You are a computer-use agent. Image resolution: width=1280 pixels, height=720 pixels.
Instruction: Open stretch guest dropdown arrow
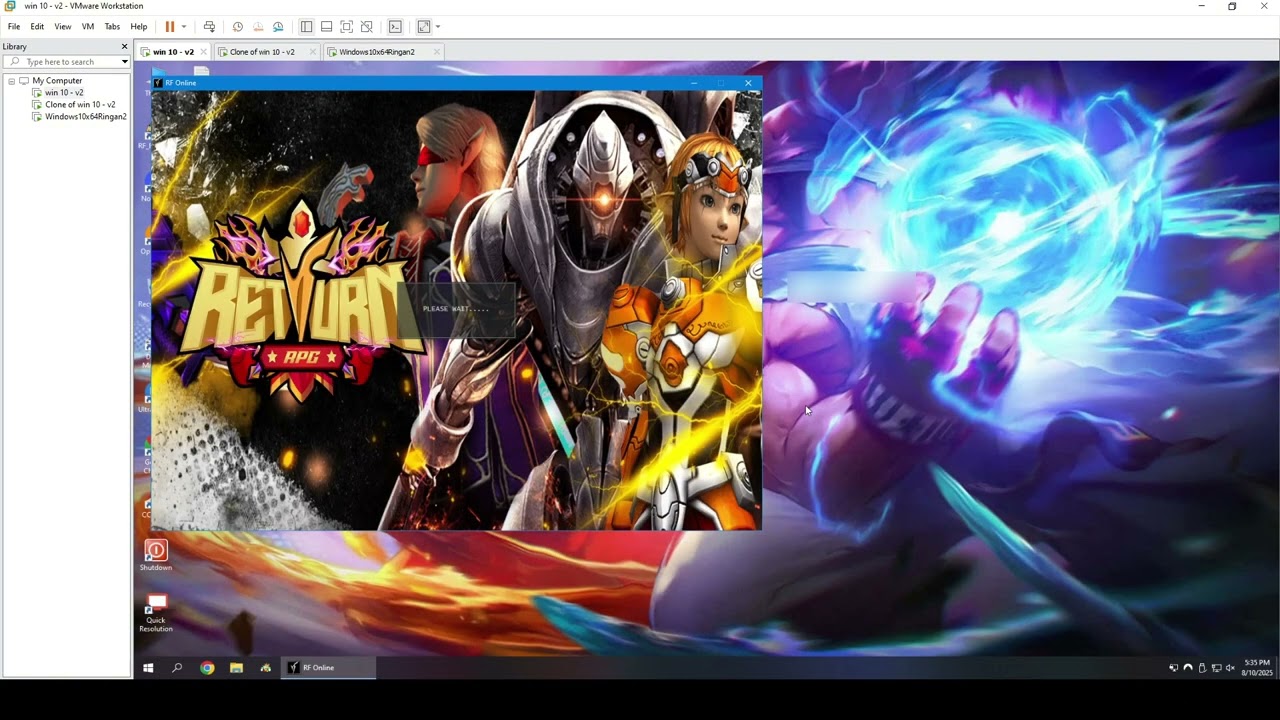pyautogui.click(x=438, y=27)
